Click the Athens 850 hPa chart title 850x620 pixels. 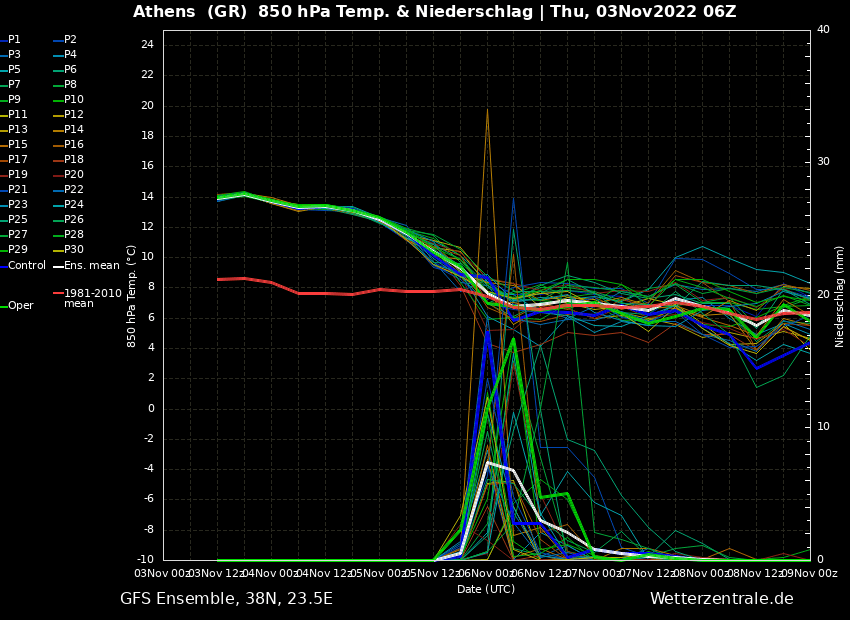point(434,12)
